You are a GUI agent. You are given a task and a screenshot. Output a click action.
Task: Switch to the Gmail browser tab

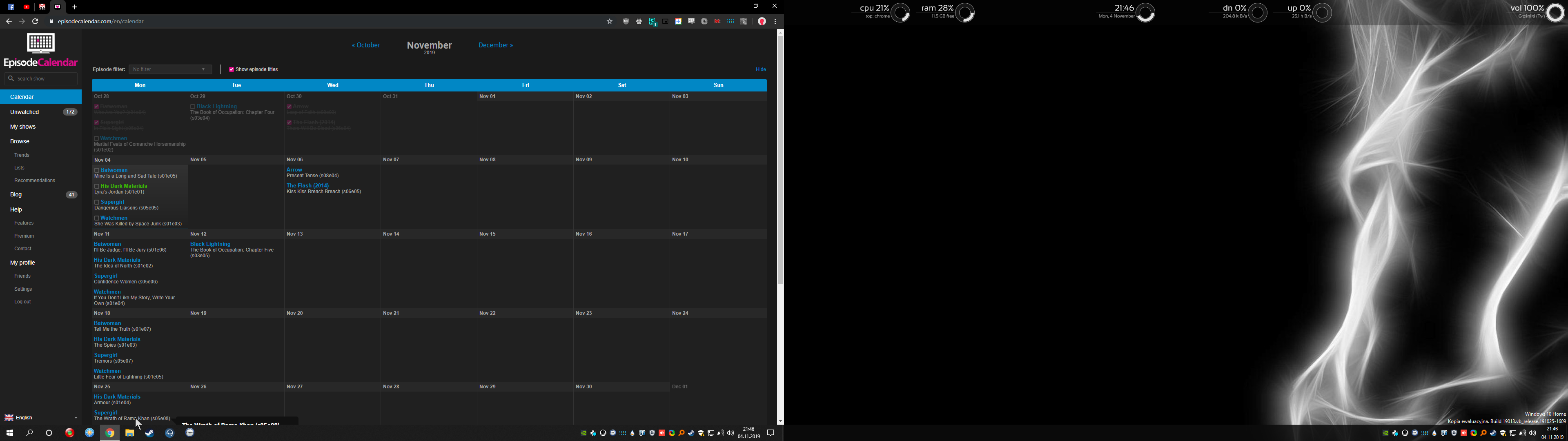42,7
